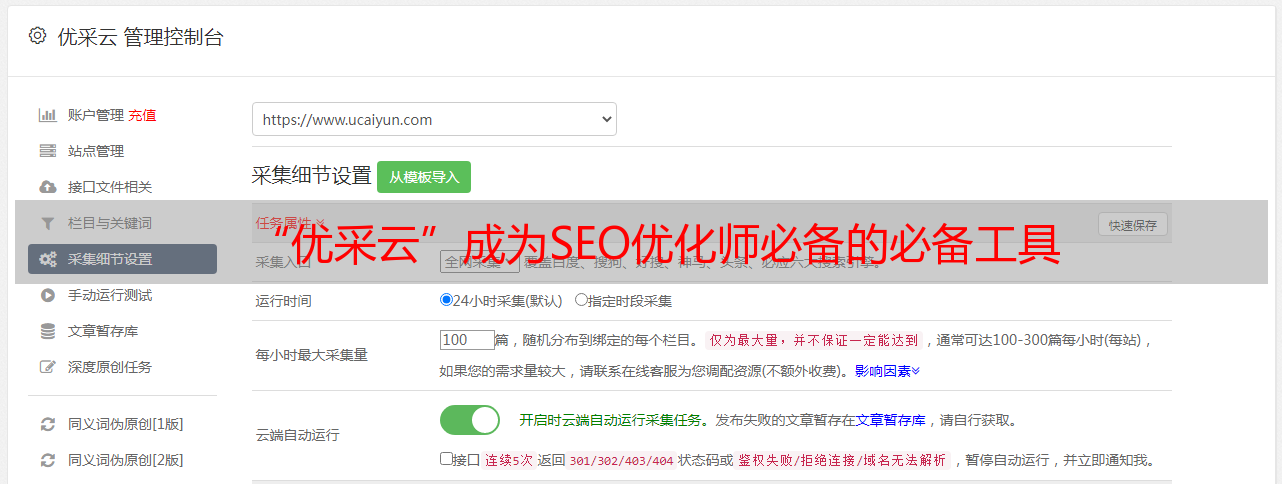Viewport: 1282px width, 484px height.
Task: Click the filter icon for 栏目与关键词
Action: point(47,223)
